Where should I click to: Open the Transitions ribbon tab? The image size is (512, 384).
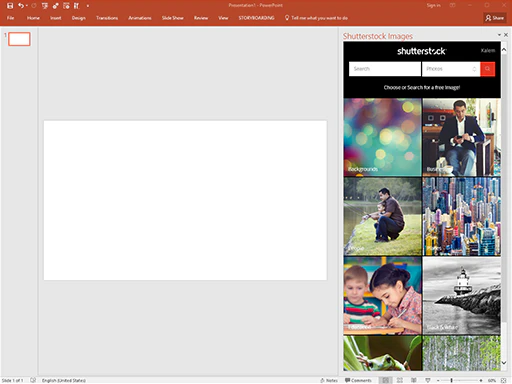click(x=107, y=18)
